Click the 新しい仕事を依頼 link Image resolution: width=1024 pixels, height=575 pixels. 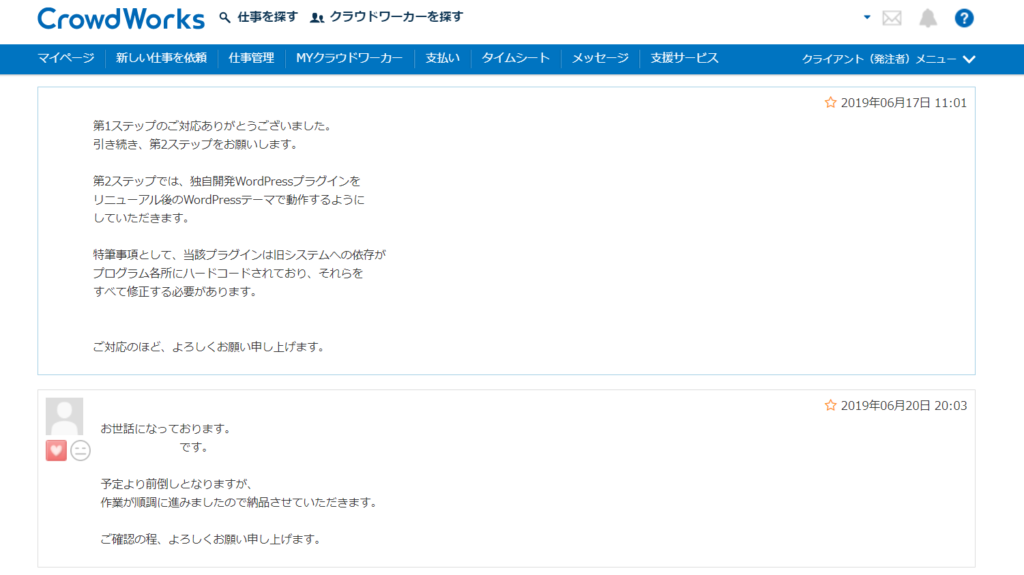tap(161, 58)
